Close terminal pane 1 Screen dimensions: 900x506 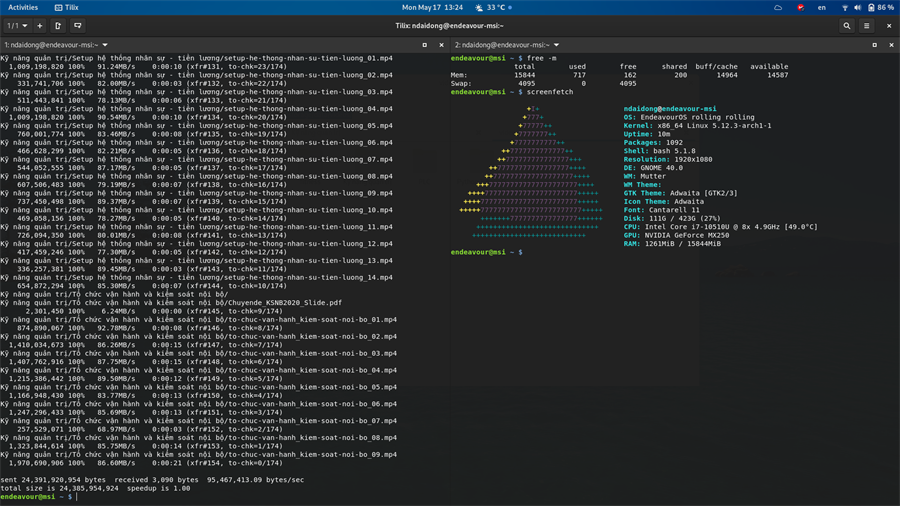pos(441,45)
